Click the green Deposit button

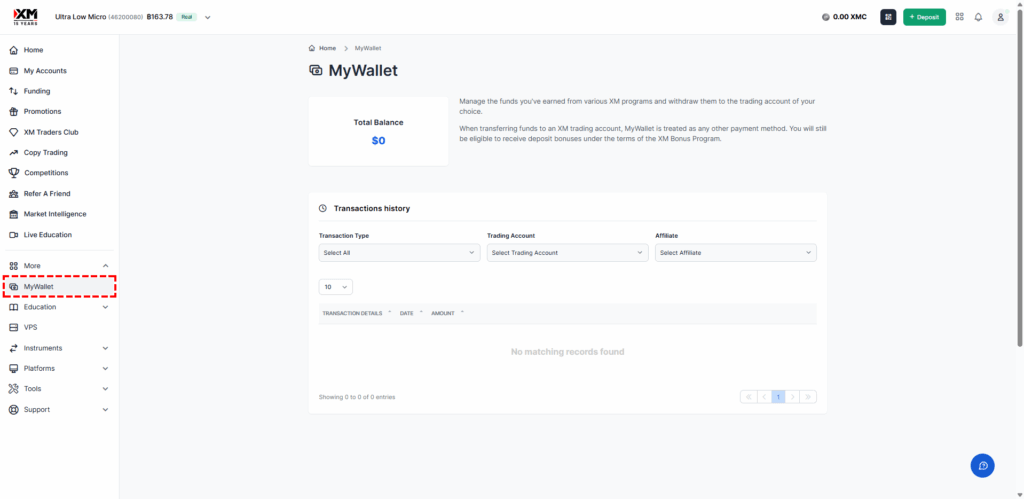point(924,17)
